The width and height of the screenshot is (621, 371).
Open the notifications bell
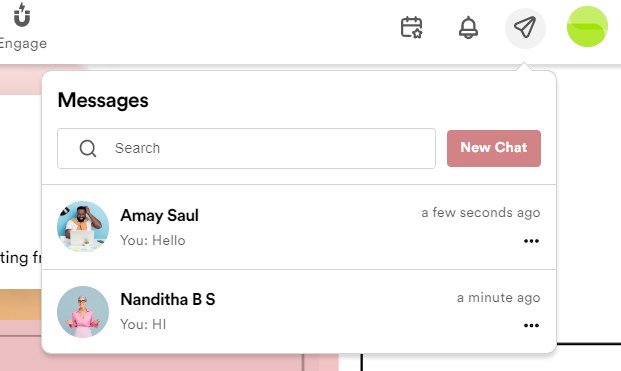pyautogui.click(x=468, y=27)
